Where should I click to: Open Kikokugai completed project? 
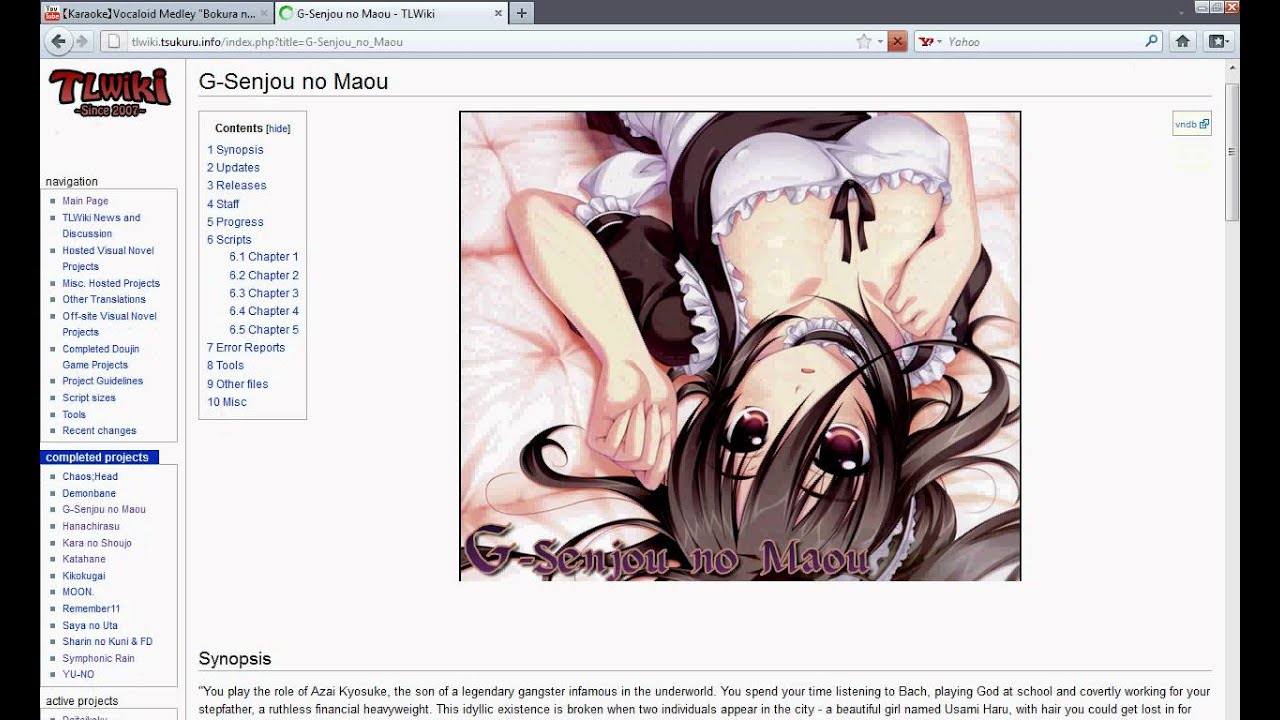[84, 576]
